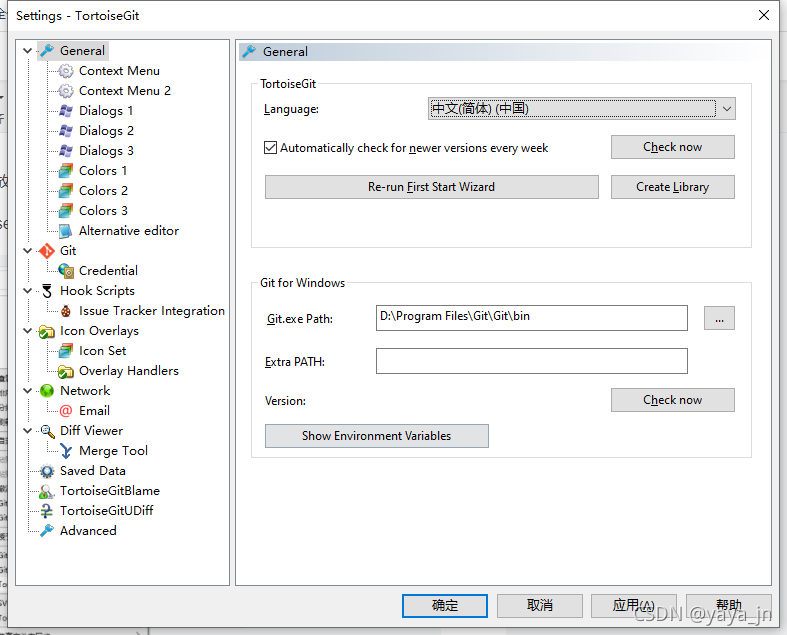Click the General wrench icon in the tree

47,51
